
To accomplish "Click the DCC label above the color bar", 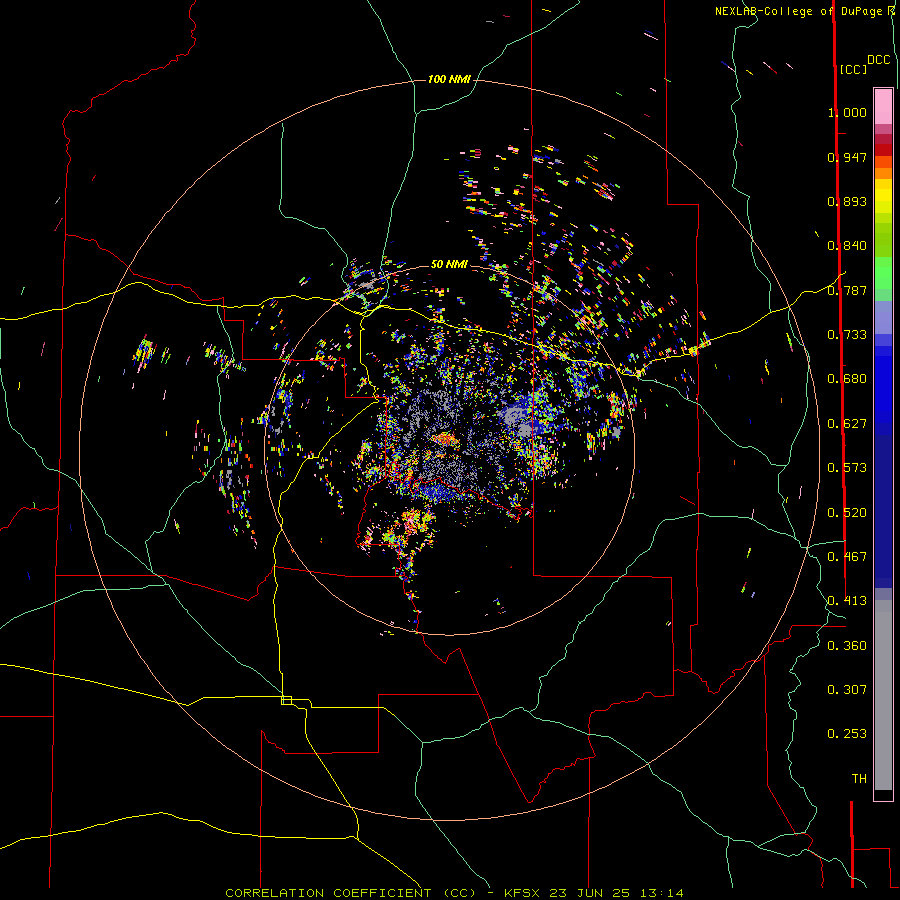I will 879,60.
